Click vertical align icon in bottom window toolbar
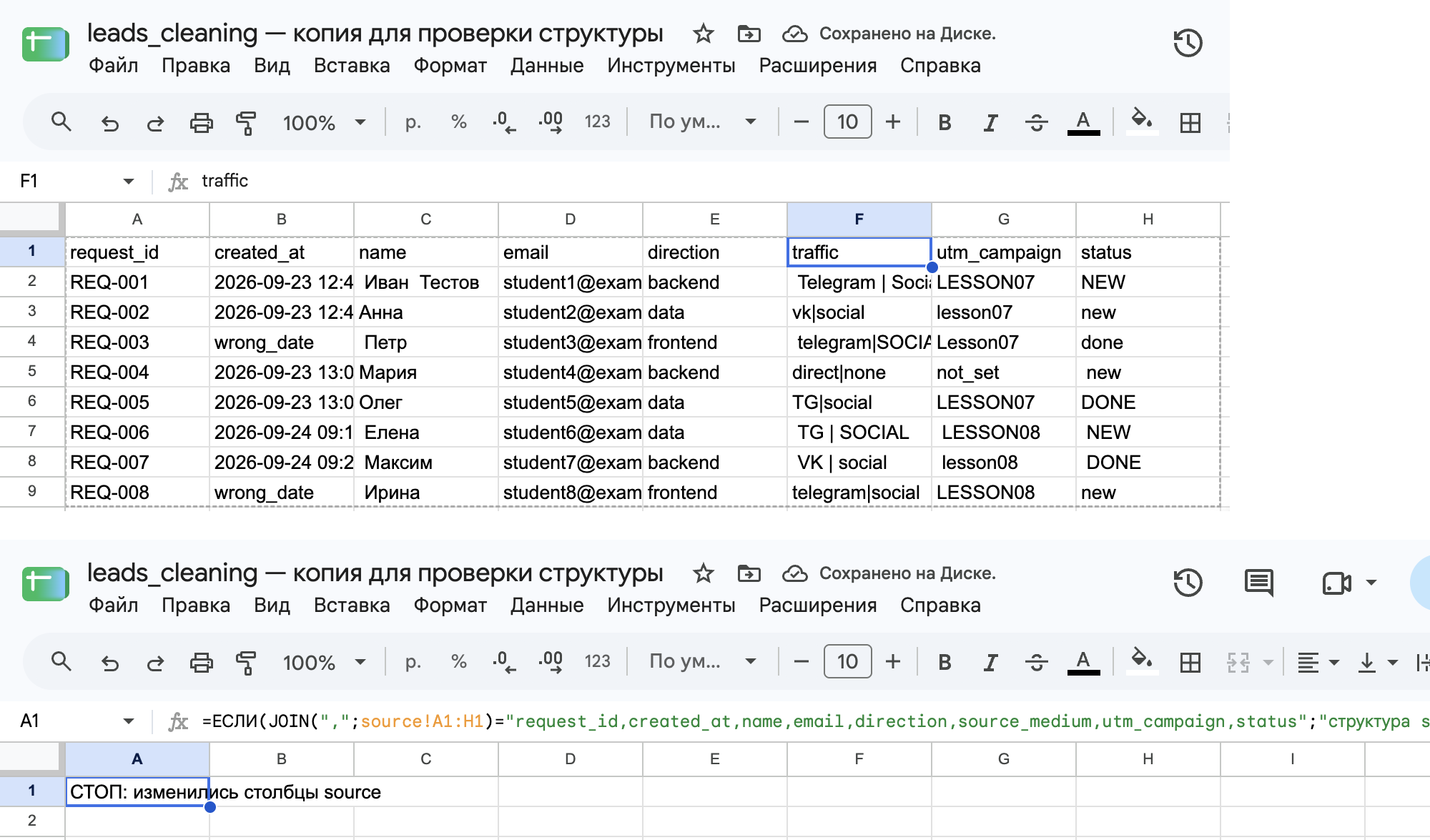 [1367, 663]
